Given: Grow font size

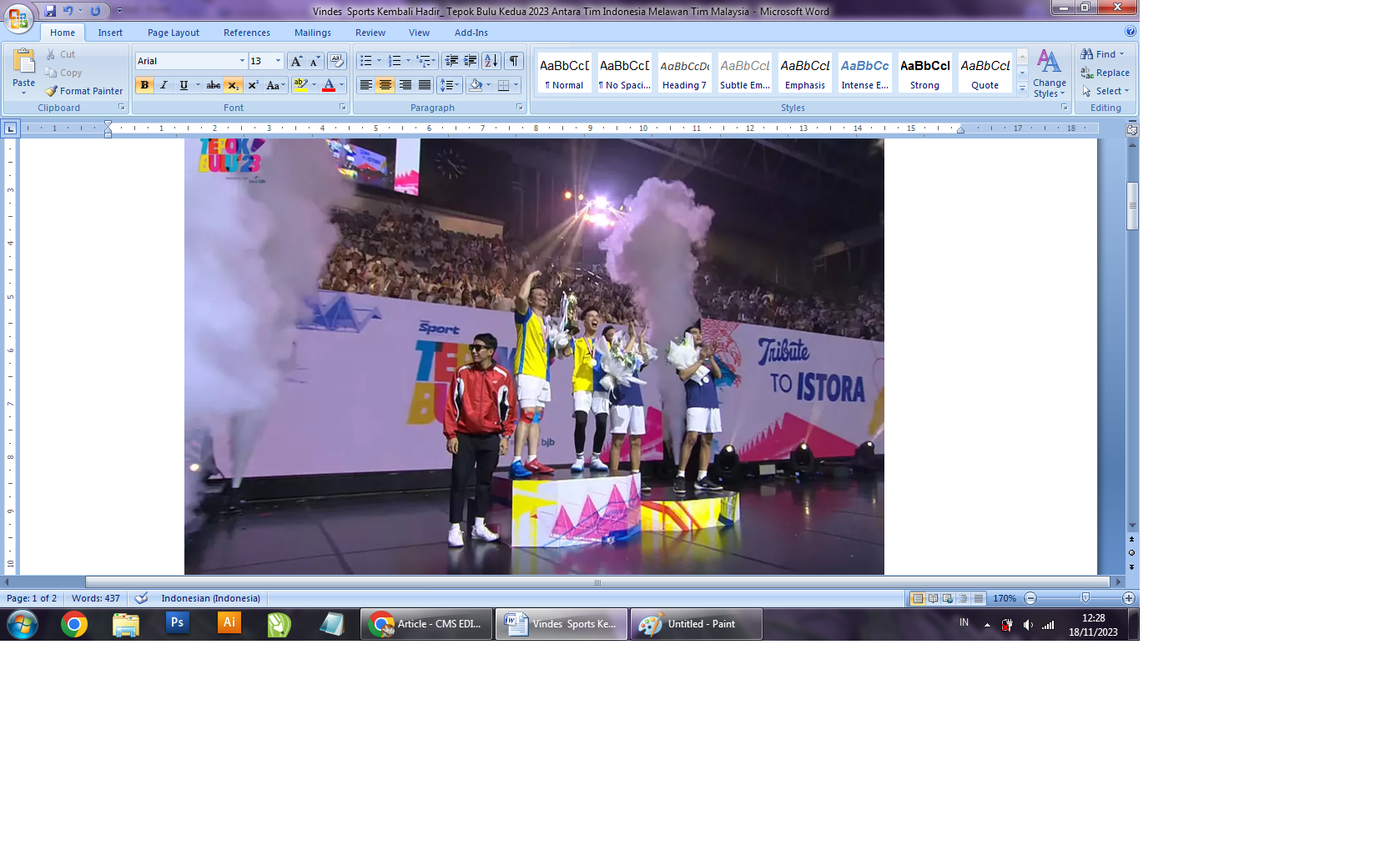Looking at the screenshot, I should click(x=296, y=61).
